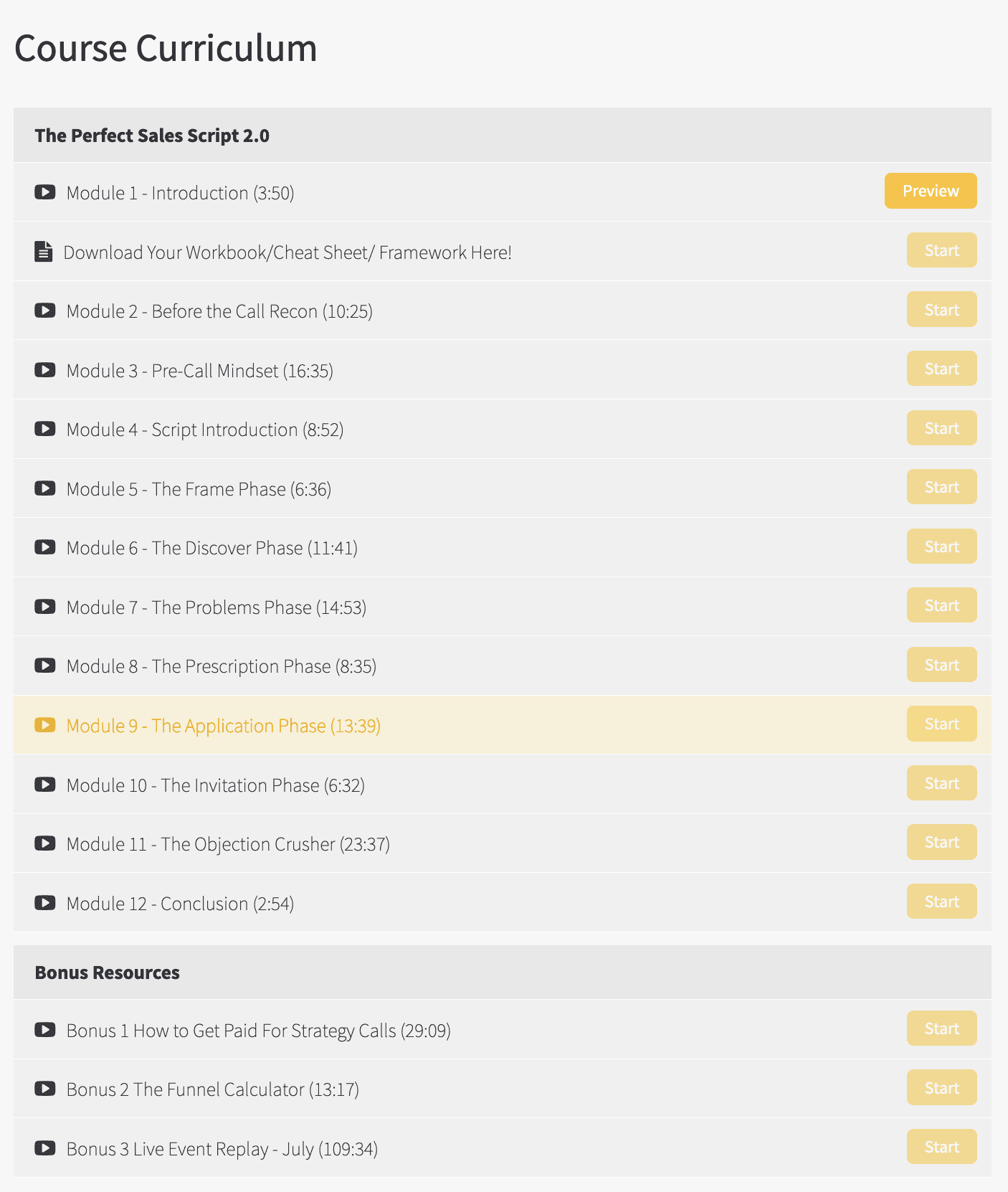Preview Module 1 Introduction lesson
Image resolution: width=1008 pixels, height=1192 pixels.
tap(931, 191)
